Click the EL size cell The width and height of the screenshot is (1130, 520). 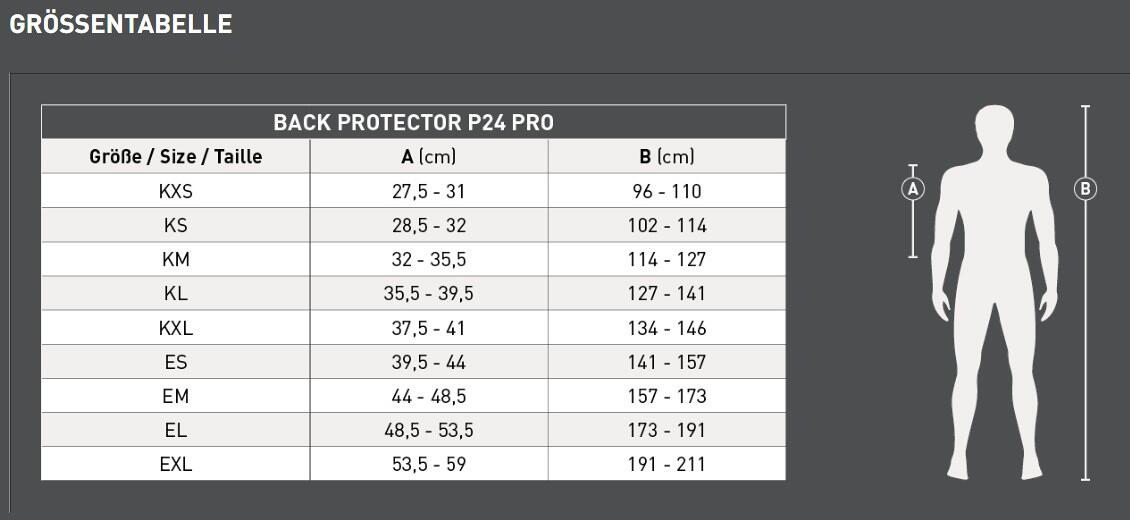176,431
